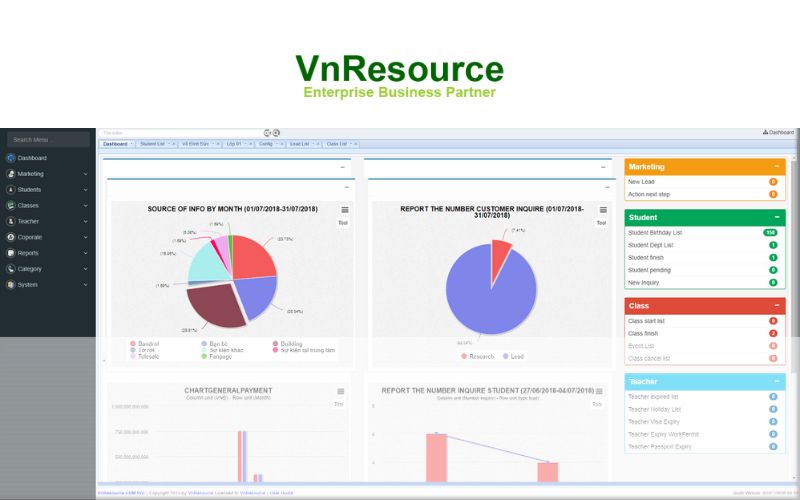Click the New Lead count badge

[773, 182]
